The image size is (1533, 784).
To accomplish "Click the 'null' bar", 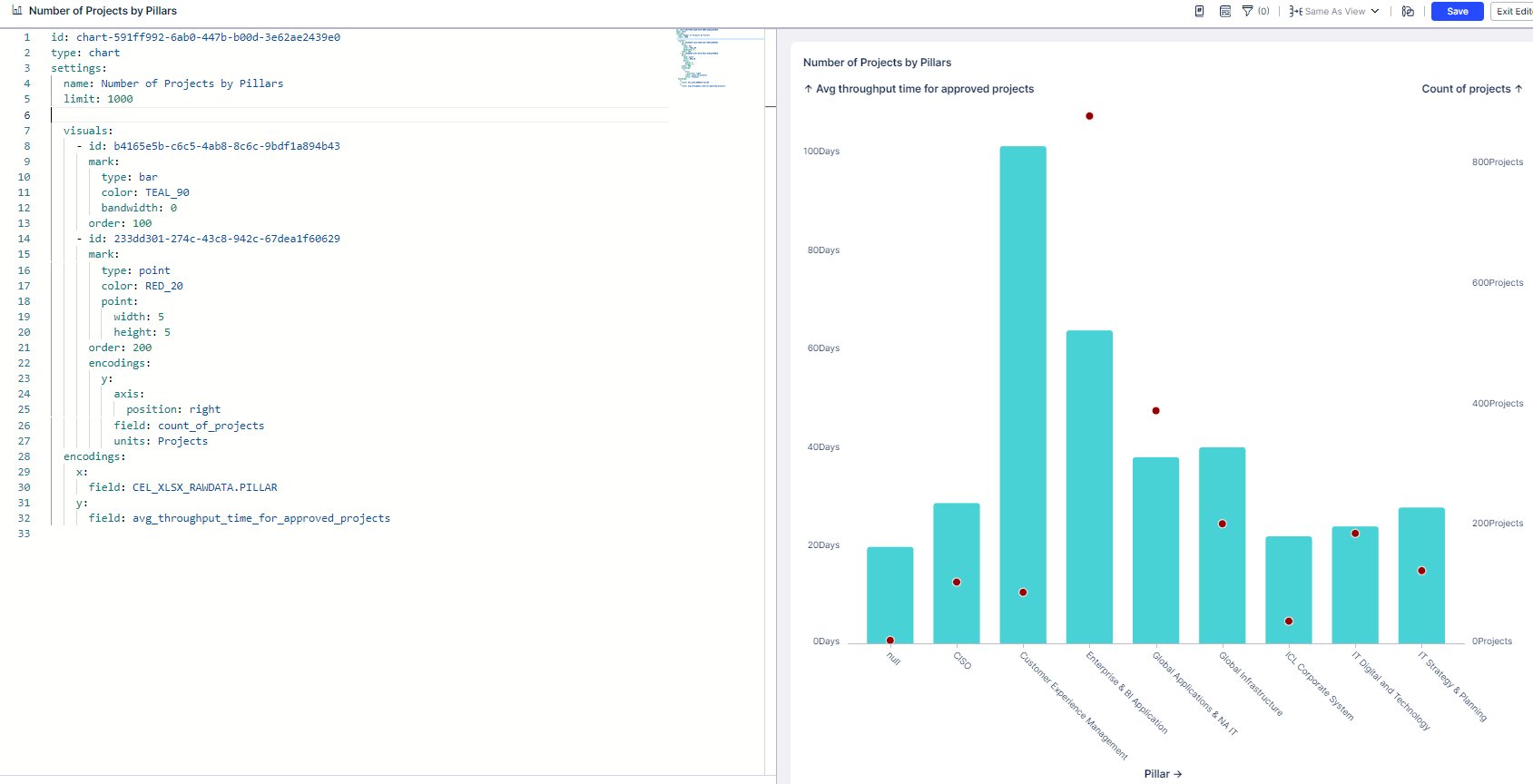I will click(x=889, y=595).
